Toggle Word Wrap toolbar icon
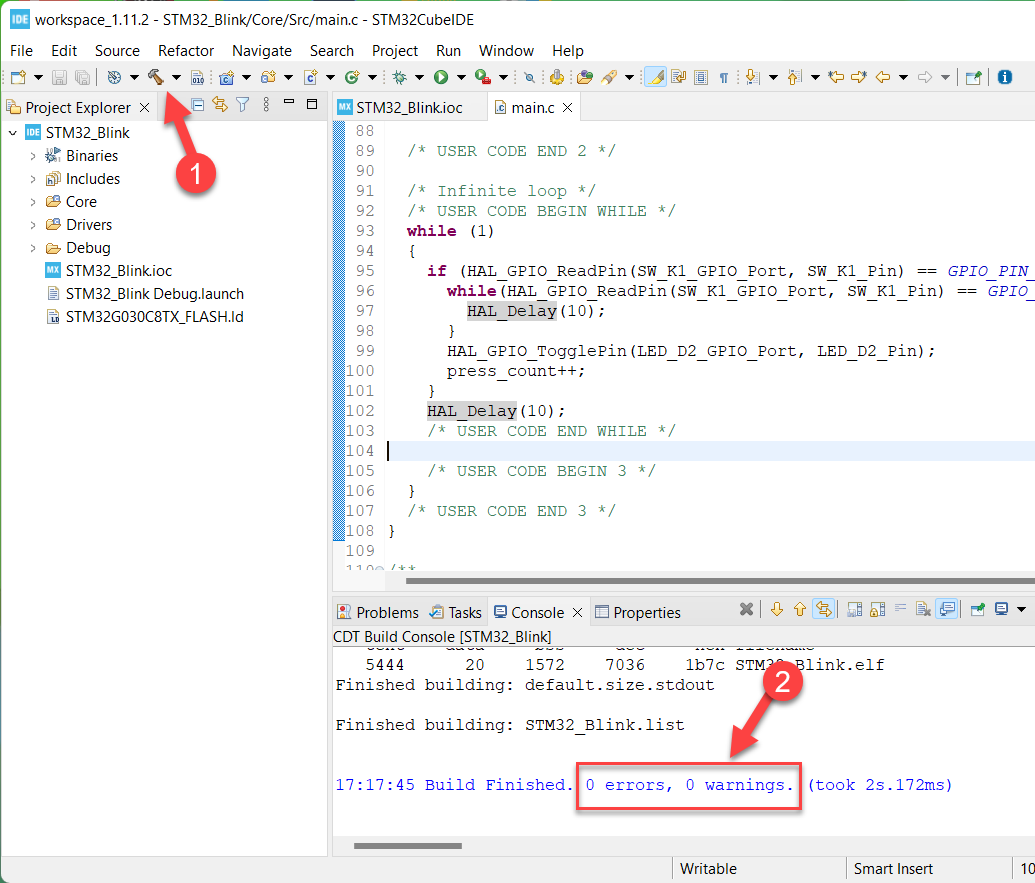The height and width of the screenshot is (883, 1035). pyautogui.click(x=679, y=77)
